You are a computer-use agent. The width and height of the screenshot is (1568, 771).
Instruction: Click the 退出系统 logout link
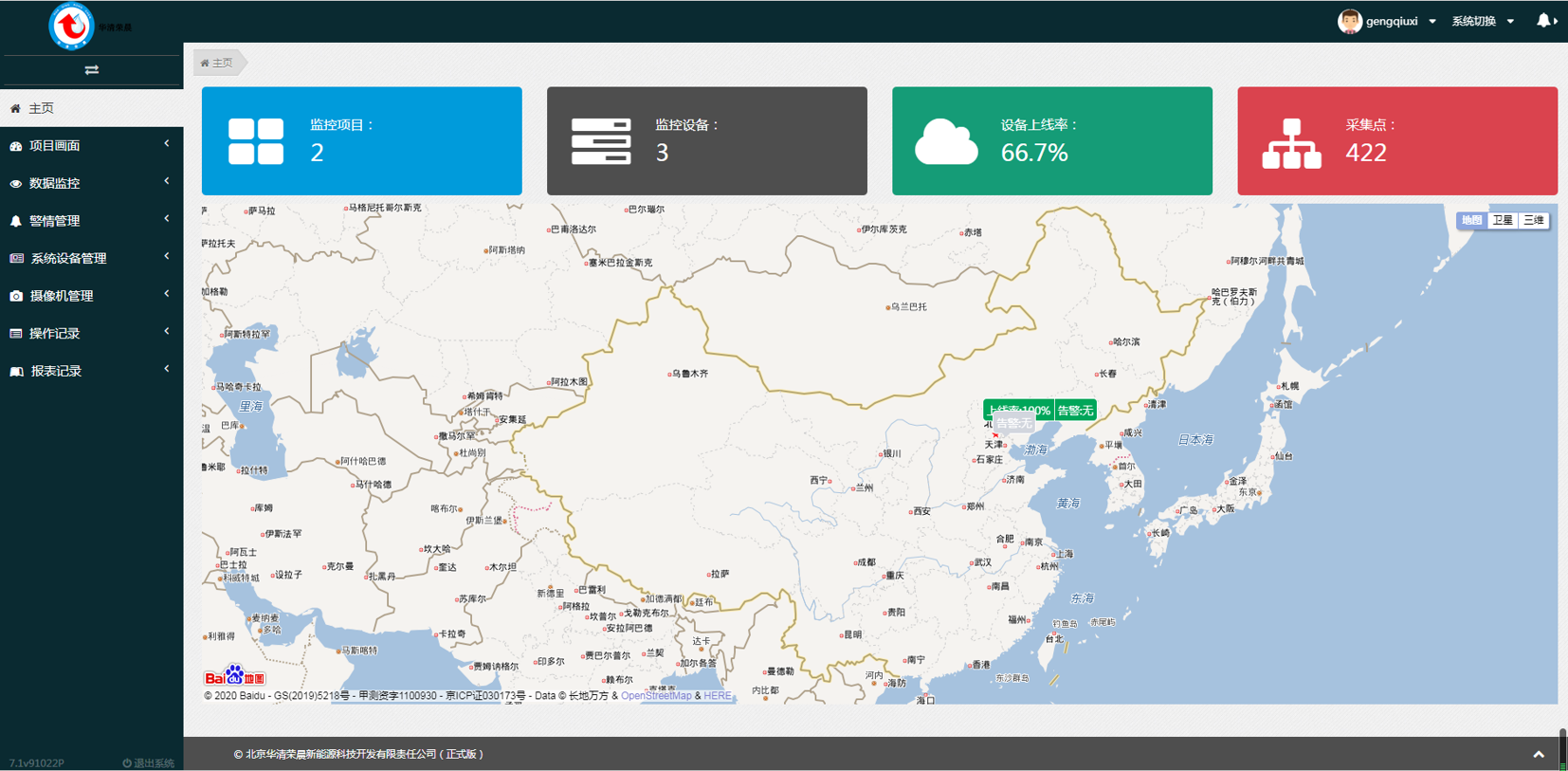[148, 763]
